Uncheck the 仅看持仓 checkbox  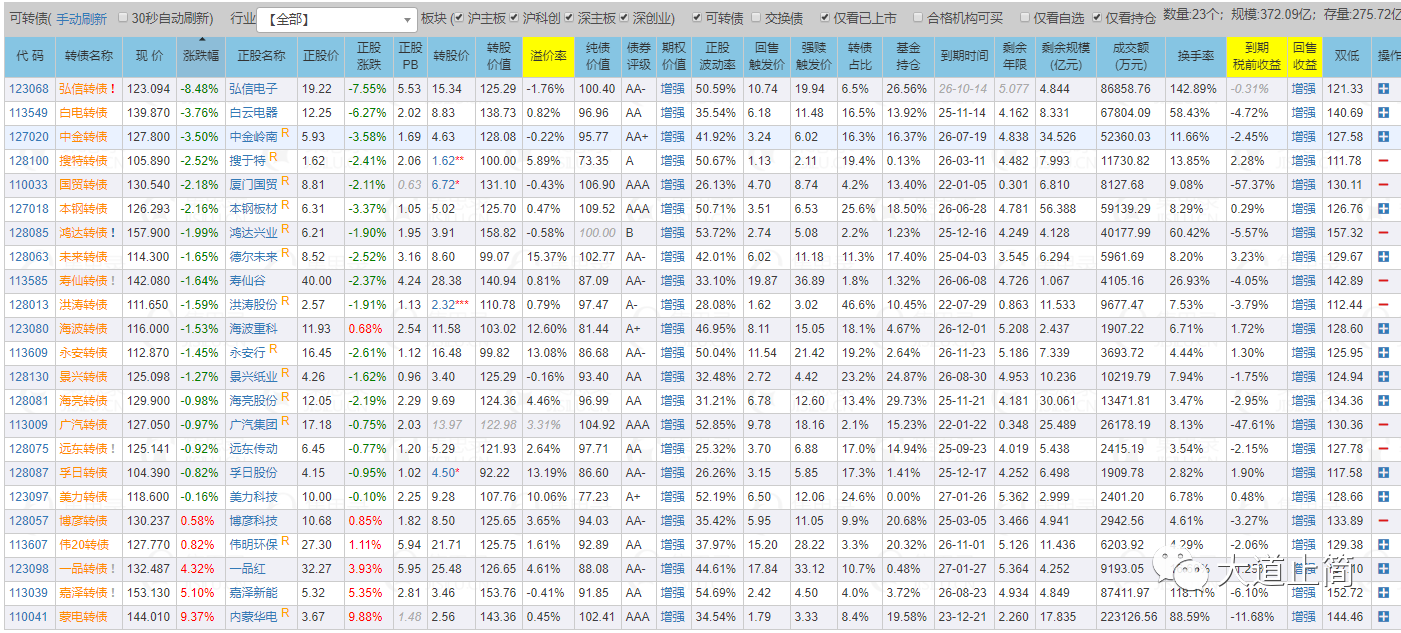[x=1098, y=18]
